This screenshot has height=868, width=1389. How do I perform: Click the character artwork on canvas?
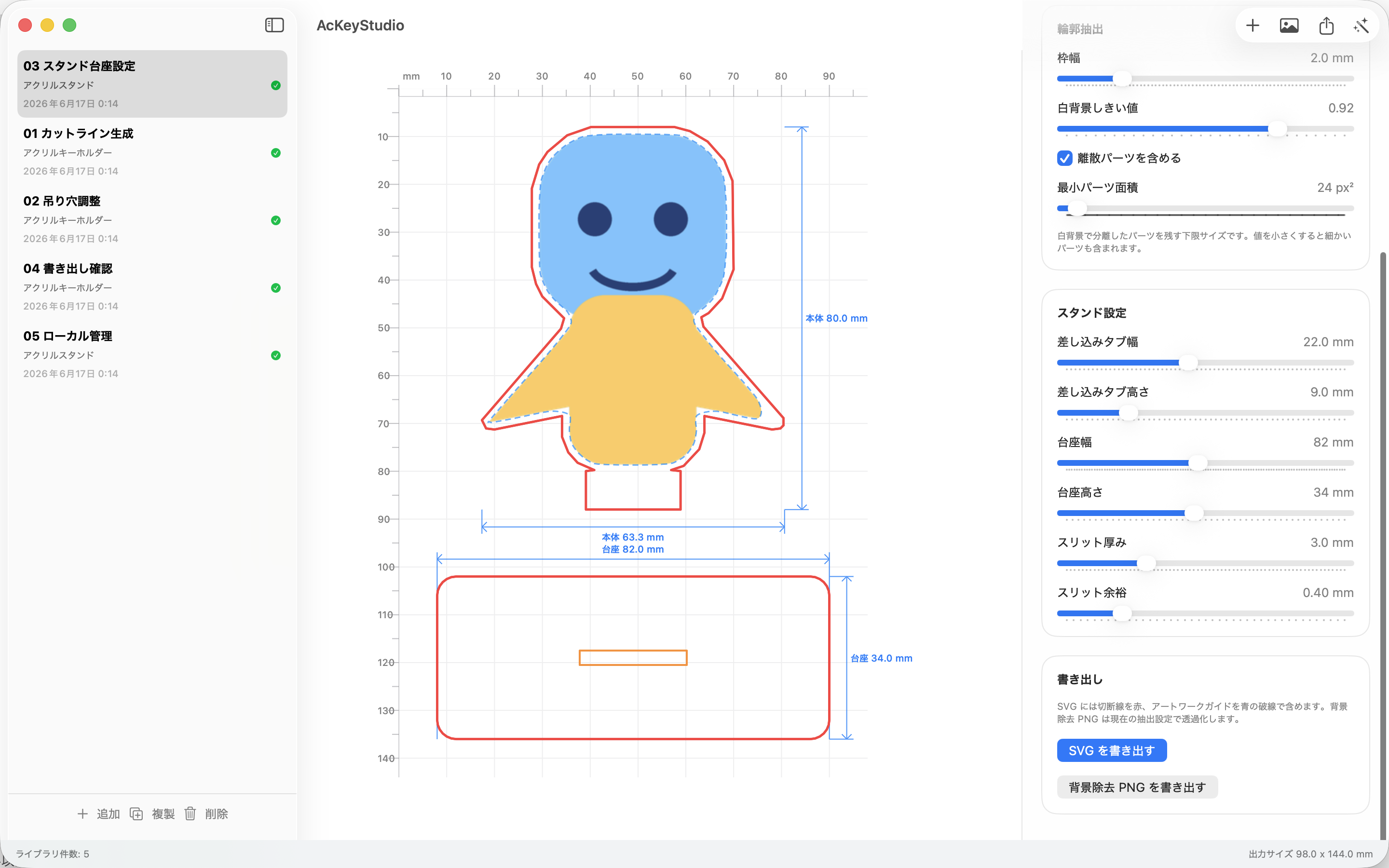[x=632, y=298]
